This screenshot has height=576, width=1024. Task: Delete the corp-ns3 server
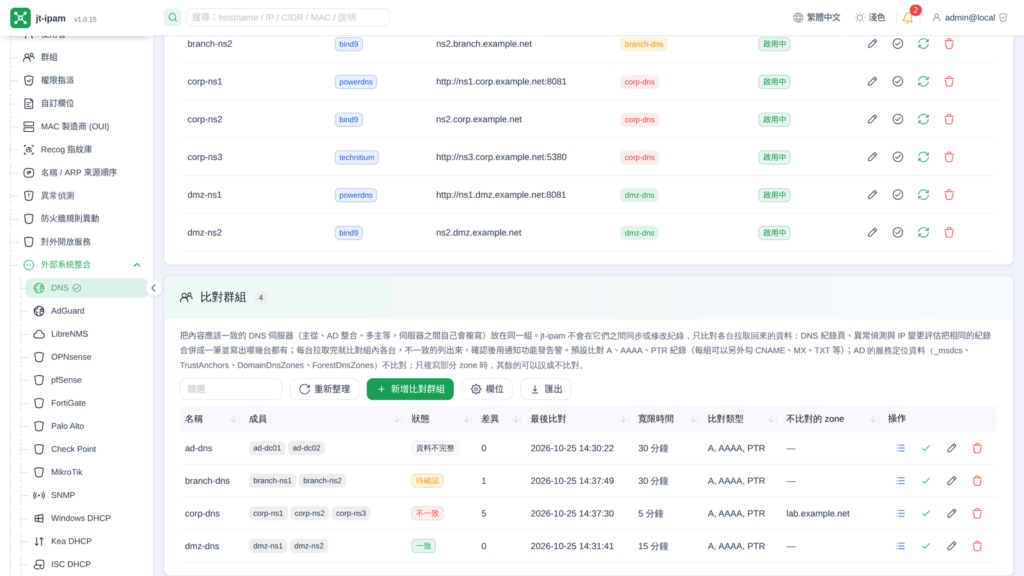pos(949,157)
